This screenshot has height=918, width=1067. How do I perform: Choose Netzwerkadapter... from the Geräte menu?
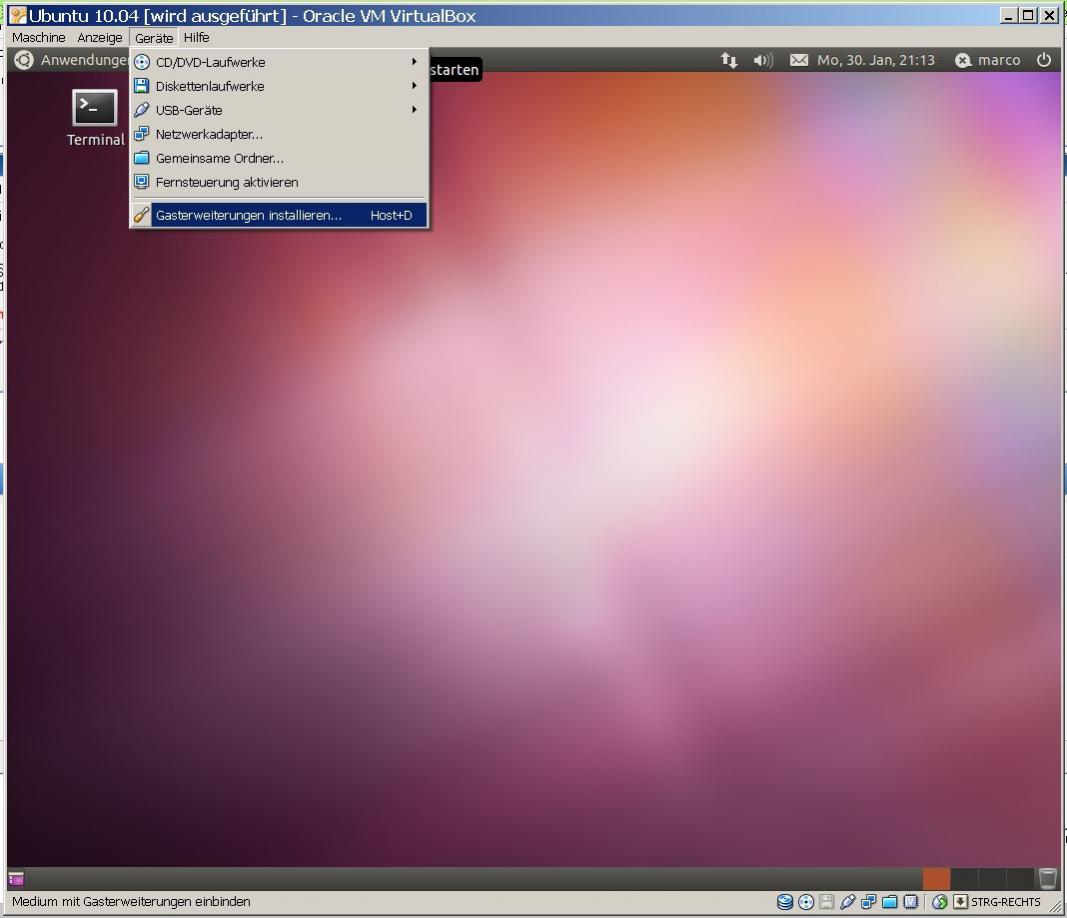coord(279,134)
